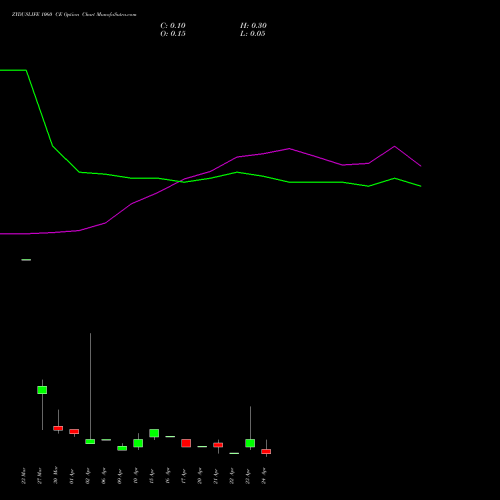
Task: Select the green candle above 10 Apr
Action: [x=138, y=443]
